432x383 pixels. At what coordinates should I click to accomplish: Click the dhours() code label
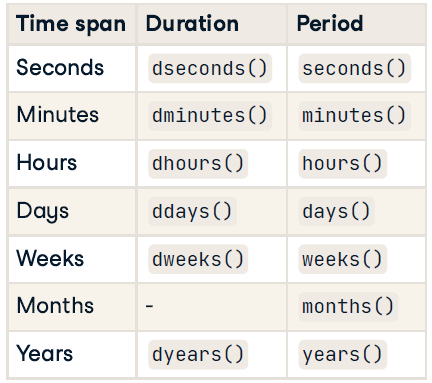[198, 164]
